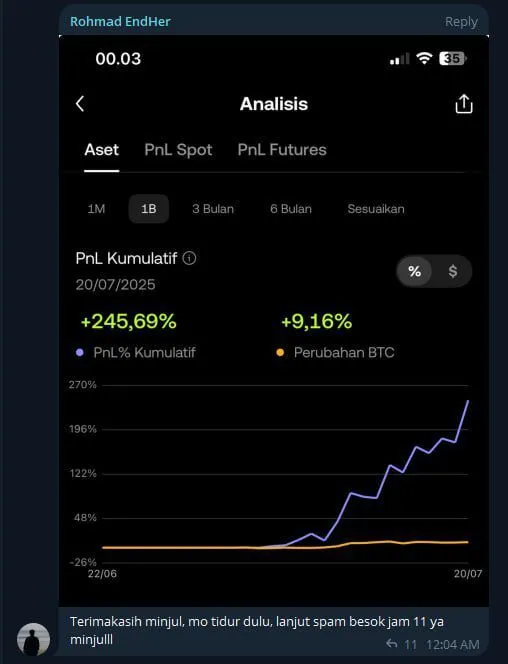This screenshot has height=664, width=508.
Task: Switch to the PnL Spot tab
Action: pos(178,149)
